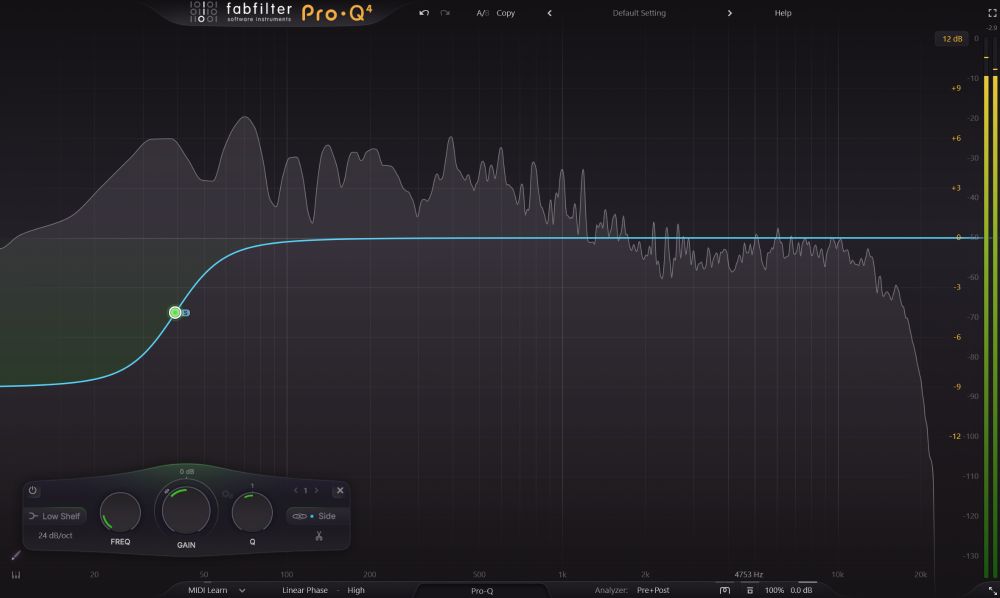Click the scissors split band icon
The height and width of the screenshot is (598, 1000).
pyautogui.click(x=319, y=536)
